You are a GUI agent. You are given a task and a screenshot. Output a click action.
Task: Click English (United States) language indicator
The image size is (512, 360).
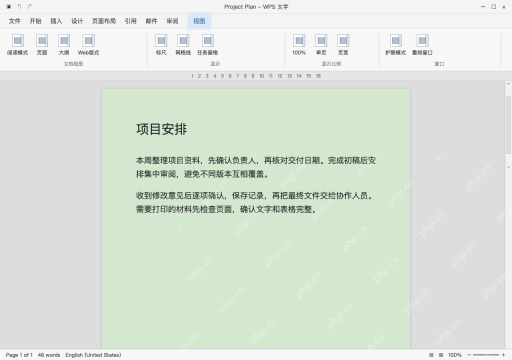point(93,355)
